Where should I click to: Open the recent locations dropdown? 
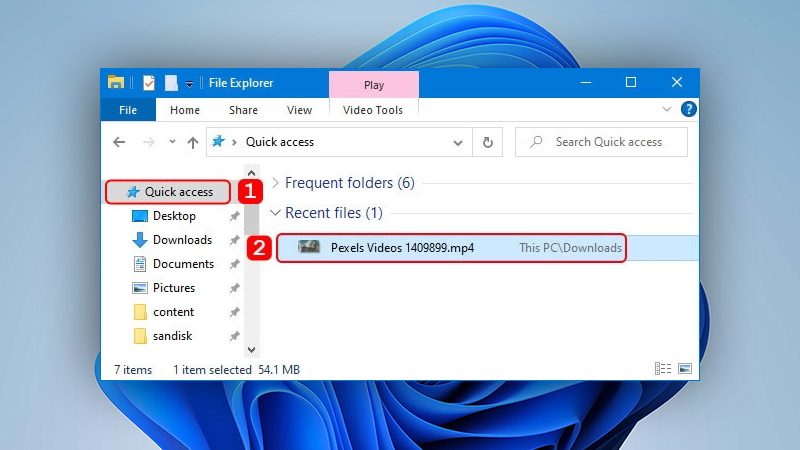[172, 142]
